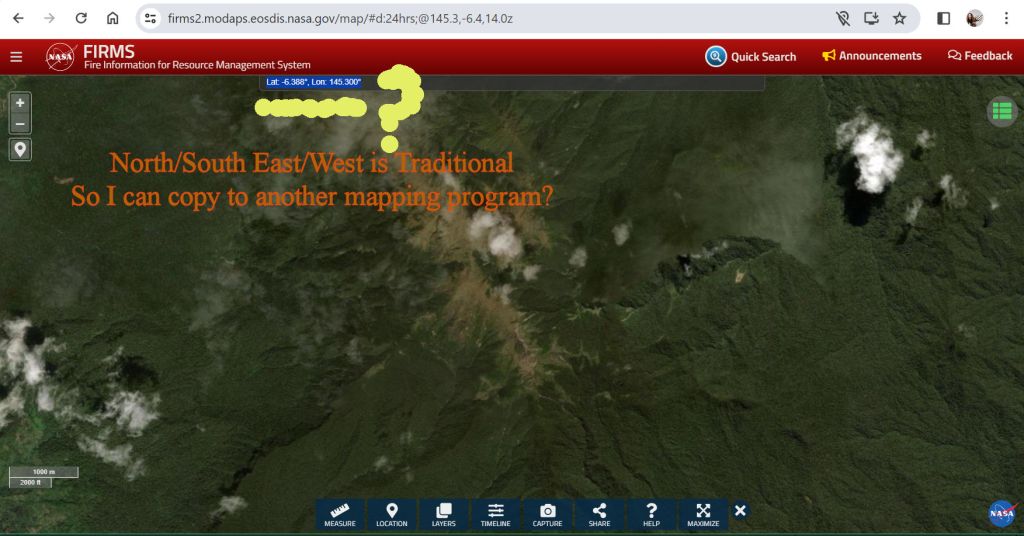Open the hamburger main menu
The width and height of the screenshot is (1024, 536).
pos(16,56)
